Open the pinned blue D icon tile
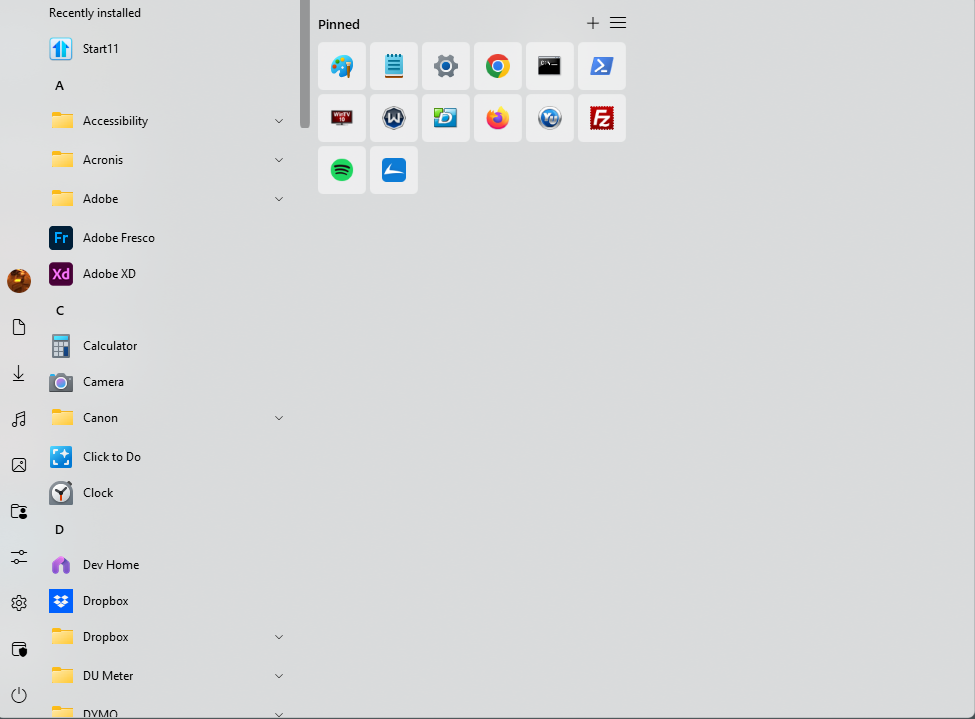Image resolution: width=975 pixels, height=719 pixels. 446,118
